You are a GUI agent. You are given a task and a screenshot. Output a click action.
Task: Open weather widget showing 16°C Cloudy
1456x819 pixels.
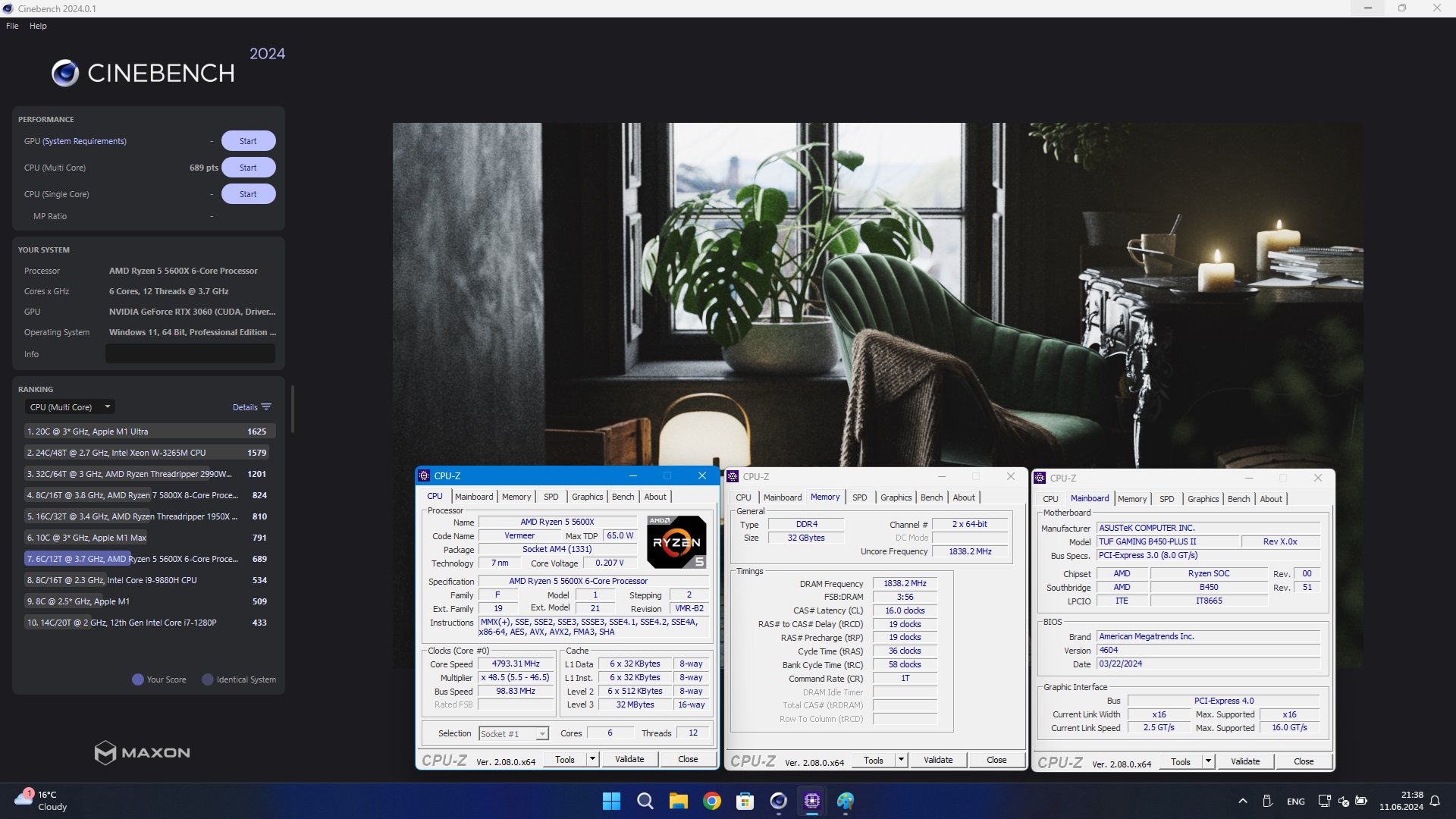(x=41, y=801)
